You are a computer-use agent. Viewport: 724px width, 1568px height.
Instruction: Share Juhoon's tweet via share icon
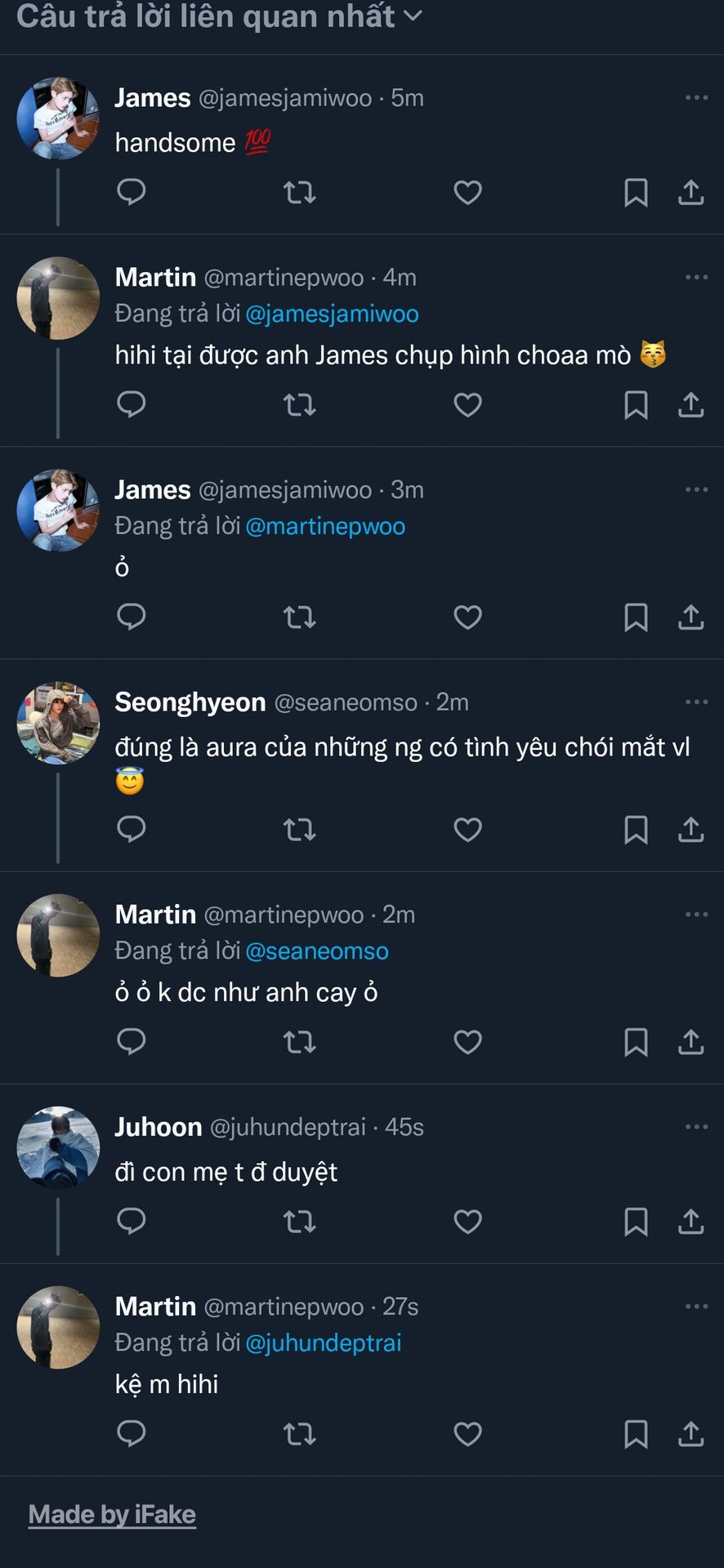[690, 1221]
